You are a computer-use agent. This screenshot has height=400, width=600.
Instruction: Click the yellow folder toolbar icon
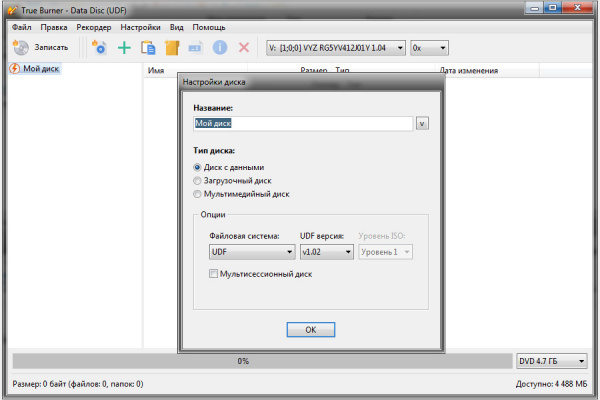pyautogui.click(x=172, y=48)
